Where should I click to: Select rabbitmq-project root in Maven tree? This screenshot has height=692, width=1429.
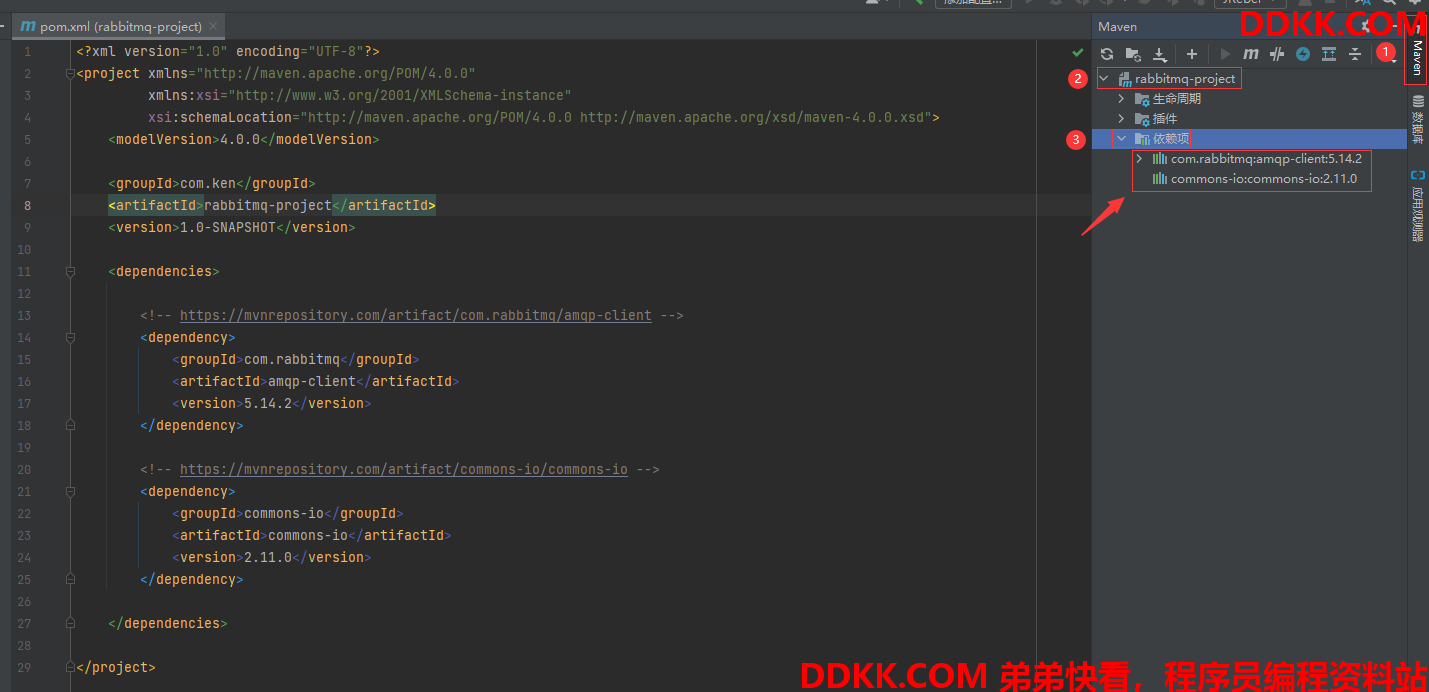tap(1185, 79)
